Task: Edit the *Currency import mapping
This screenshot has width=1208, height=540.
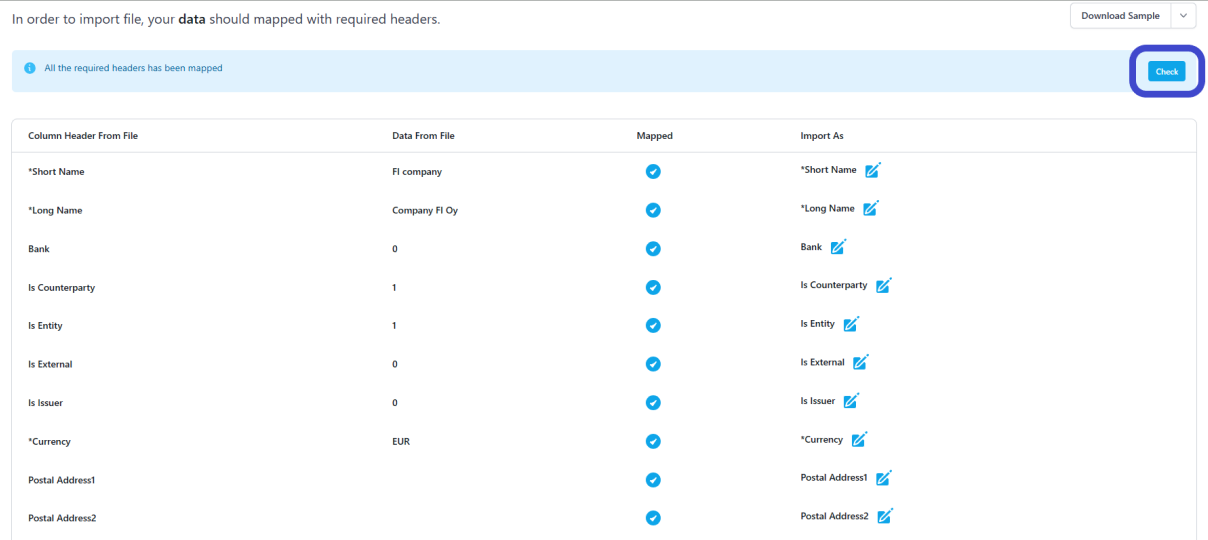Action: coord(859,439)
